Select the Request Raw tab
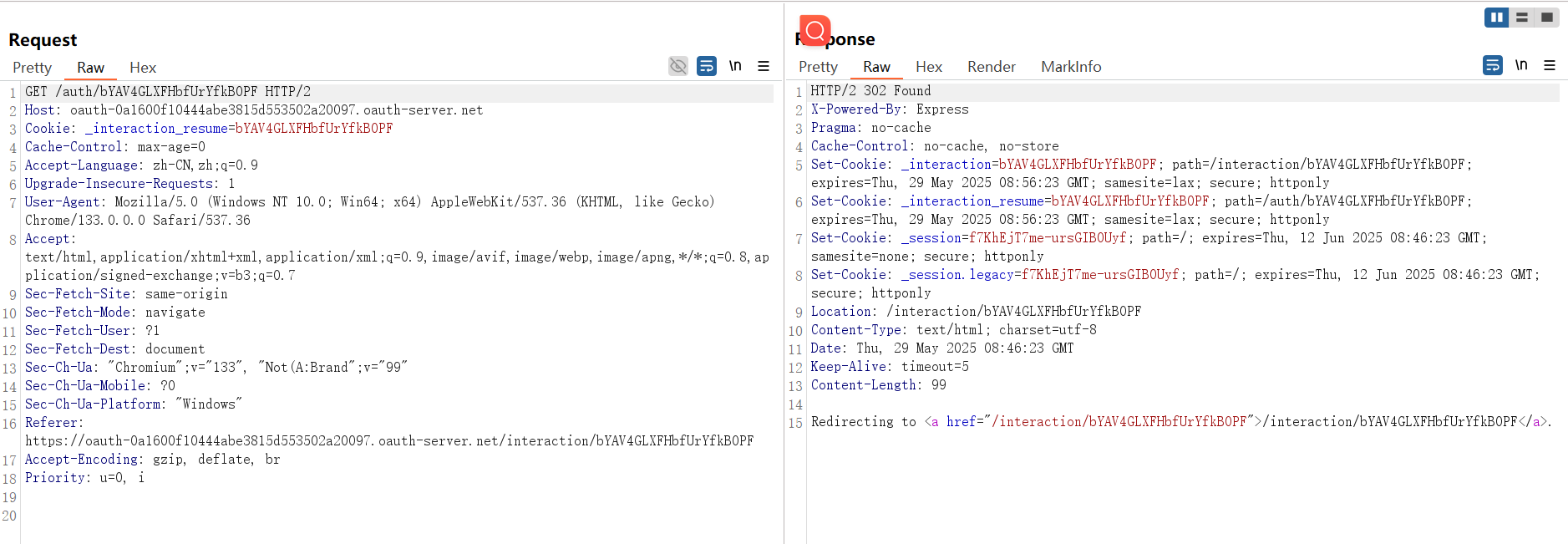The height and width of the screenshot is (544, 1568). pos(90,68)
